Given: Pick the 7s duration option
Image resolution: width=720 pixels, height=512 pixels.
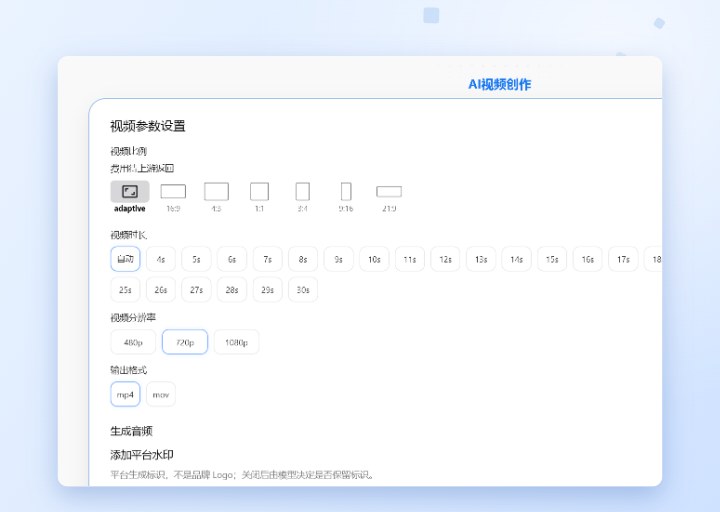Looking at the screenshot, I should tap(268, 259).
